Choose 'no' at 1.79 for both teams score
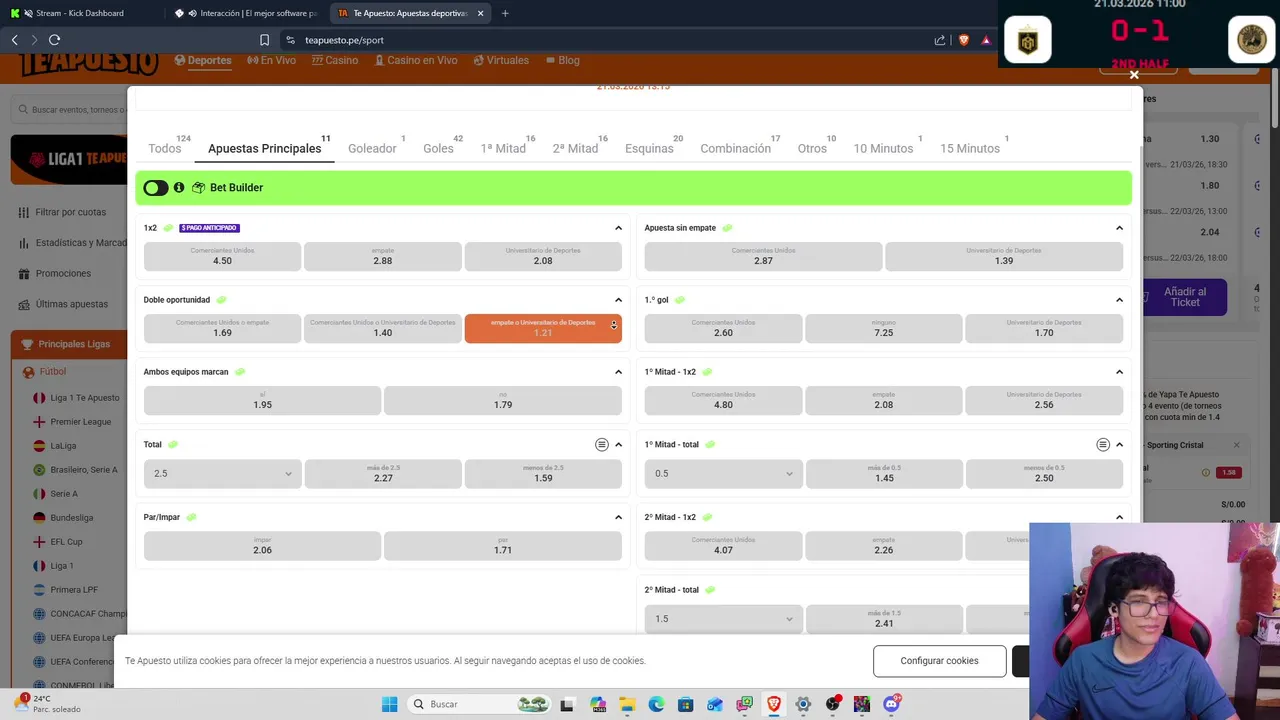 (503, 400)
